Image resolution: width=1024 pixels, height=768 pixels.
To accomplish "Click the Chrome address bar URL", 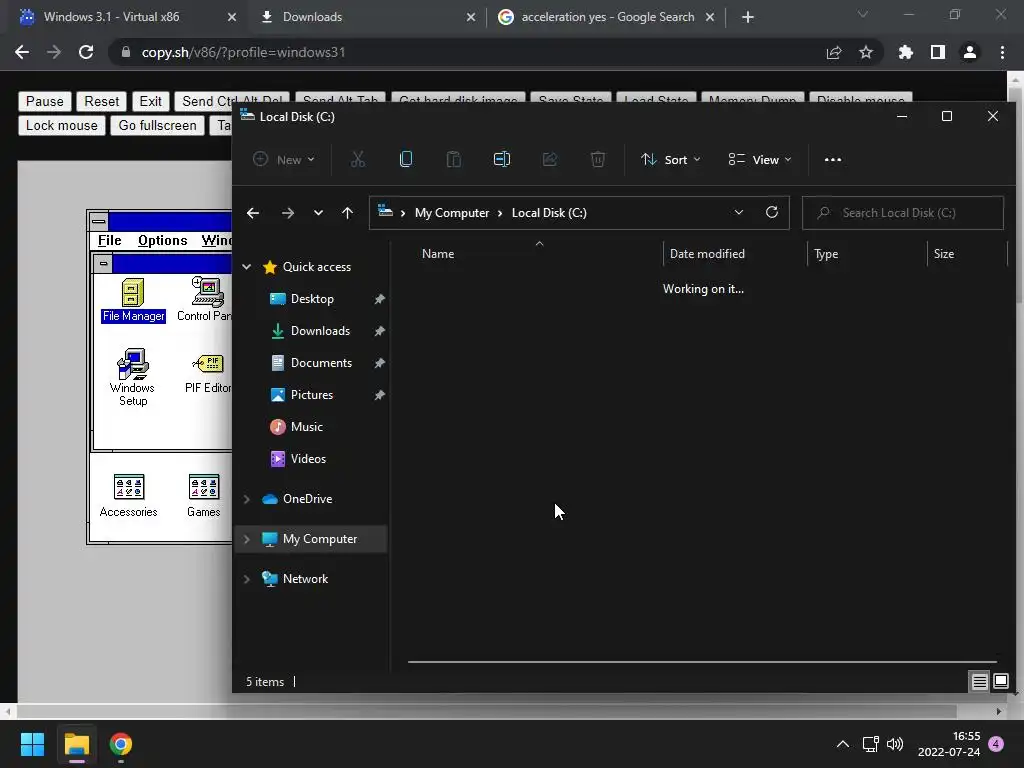I will click(x=243, y=52).
